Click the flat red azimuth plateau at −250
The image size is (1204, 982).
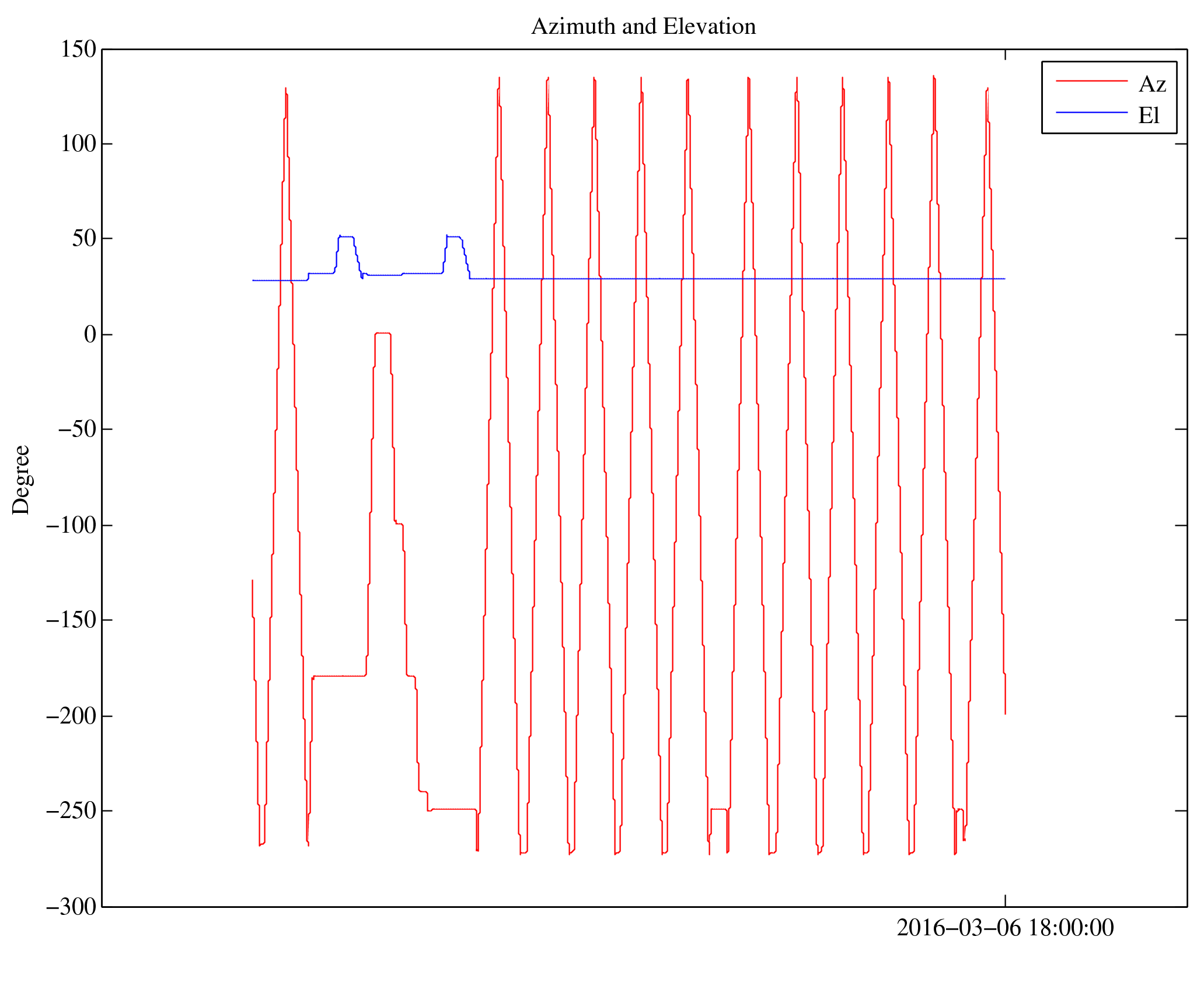pyautogui.click(x=452, y=809)
